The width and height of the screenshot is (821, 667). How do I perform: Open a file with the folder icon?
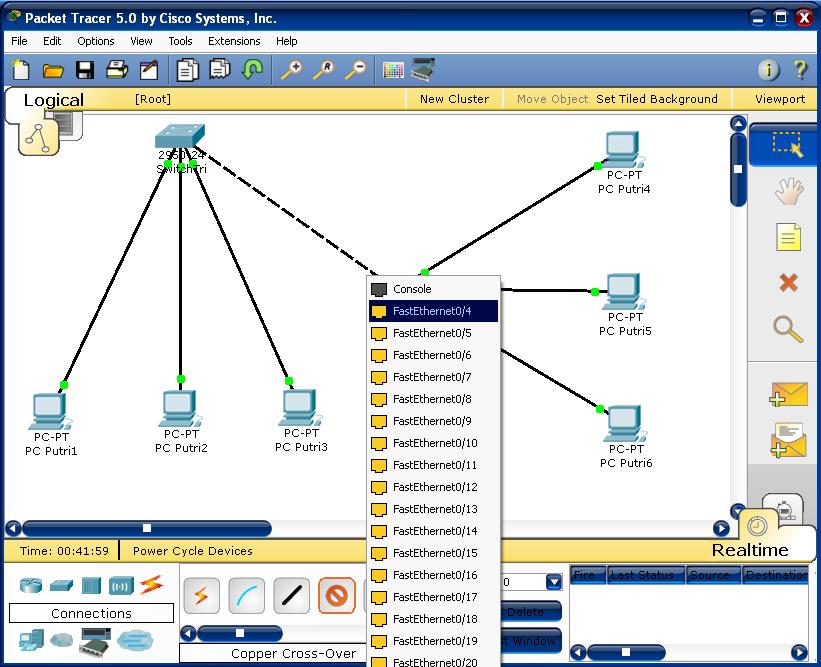pos(53,70)
